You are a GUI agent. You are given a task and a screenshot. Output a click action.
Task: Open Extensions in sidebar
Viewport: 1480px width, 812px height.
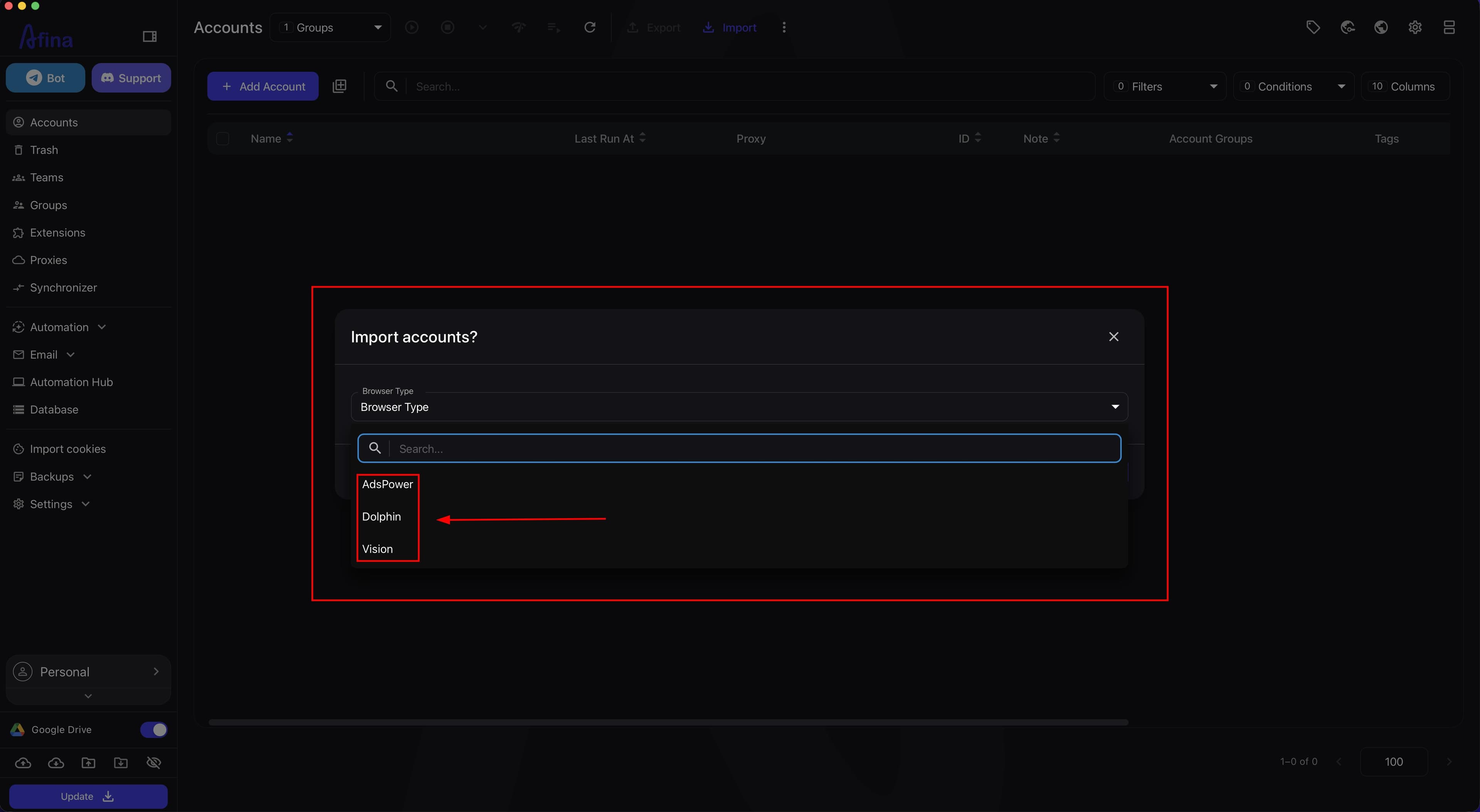point(89,233)
